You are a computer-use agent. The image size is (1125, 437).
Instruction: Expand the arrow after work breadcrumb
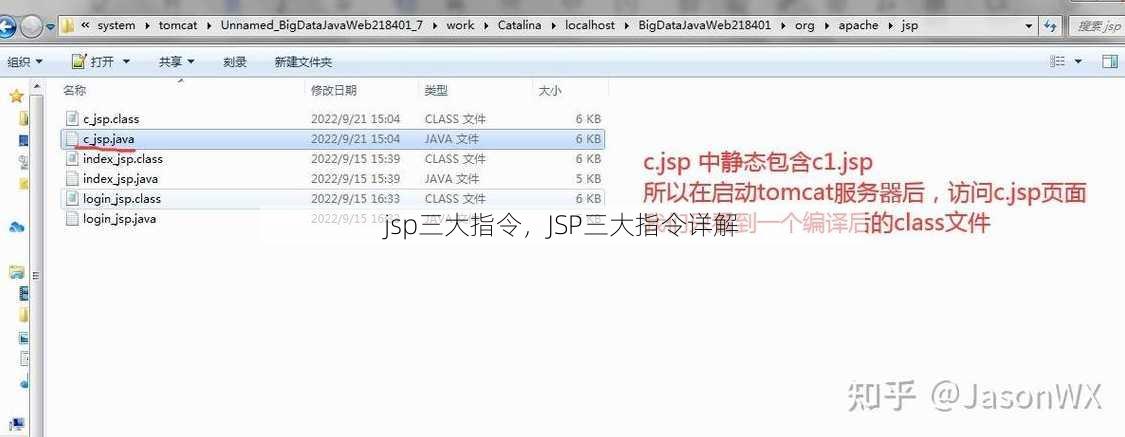[x=486, y=26]
